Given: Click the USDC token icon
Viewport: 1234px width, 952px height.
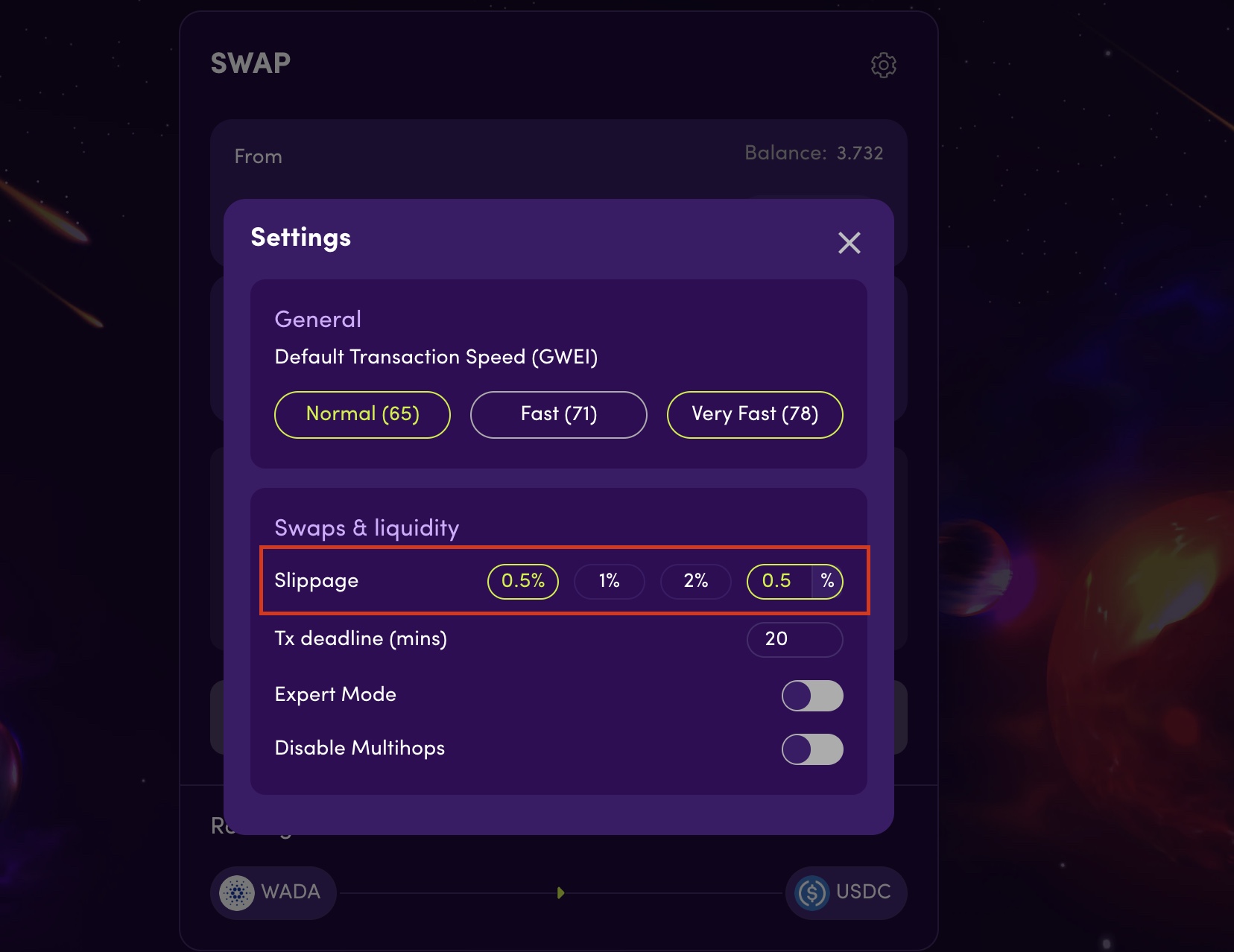Looking at the screenshot, I should coord(812,892).
